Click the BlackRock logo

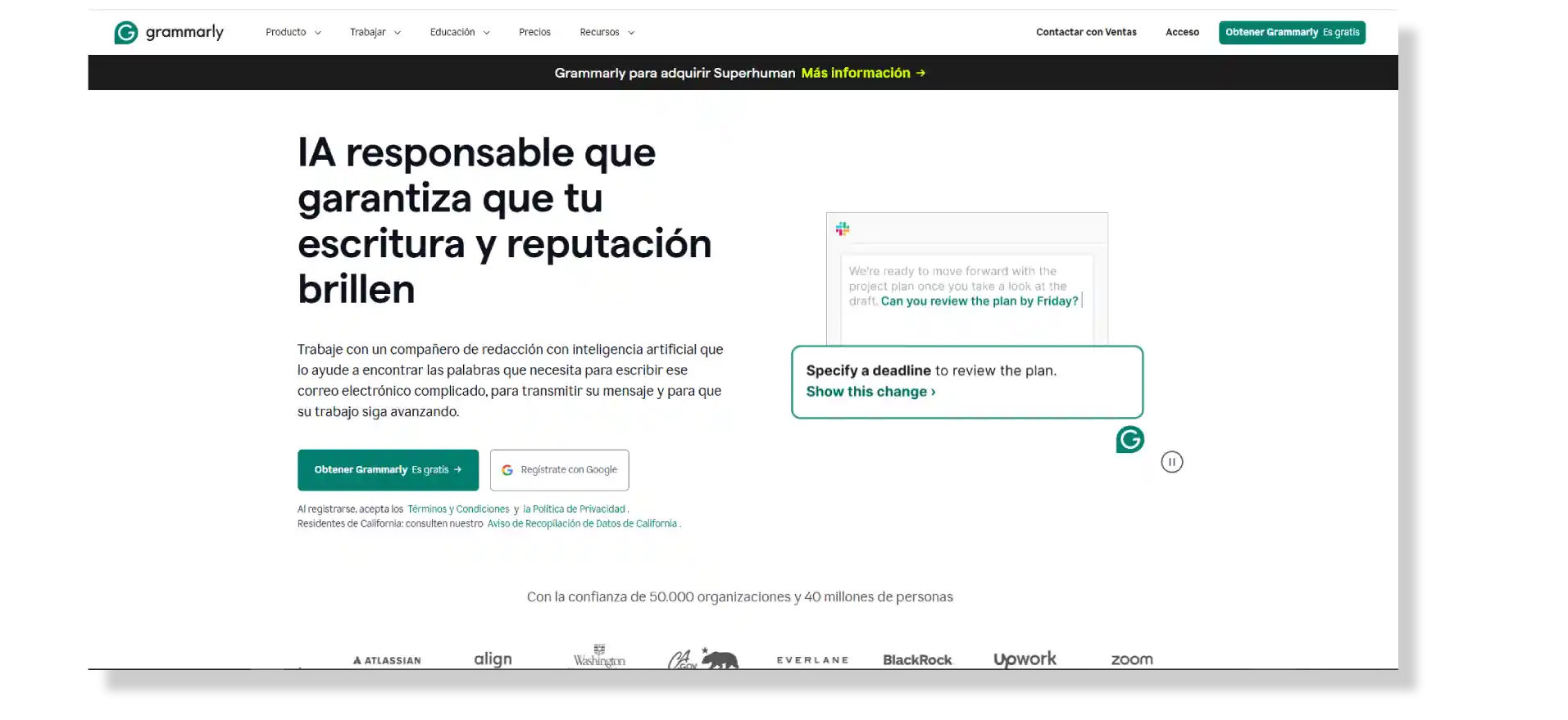[x=917, y=660]
